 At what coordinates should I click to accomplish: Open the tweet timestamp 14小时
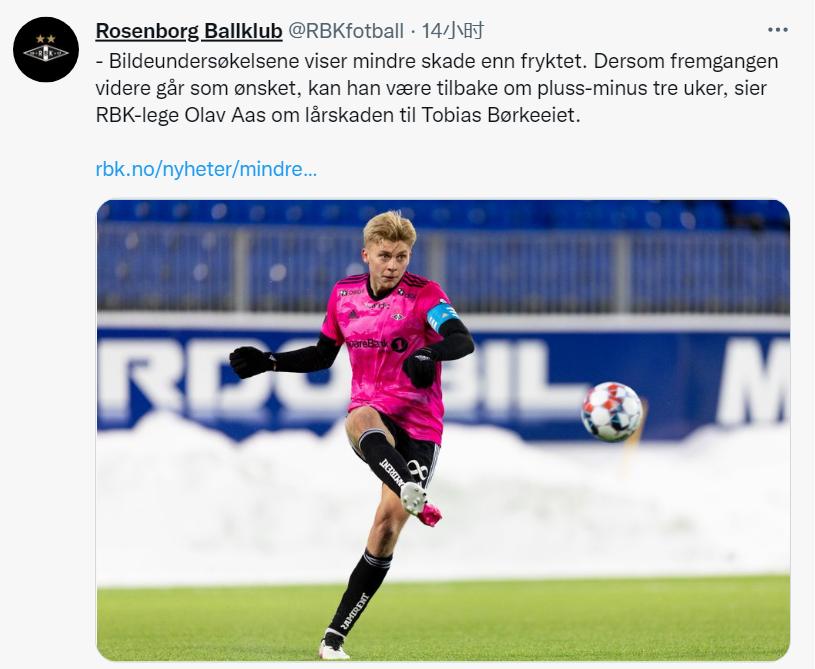tap(452, 31)
